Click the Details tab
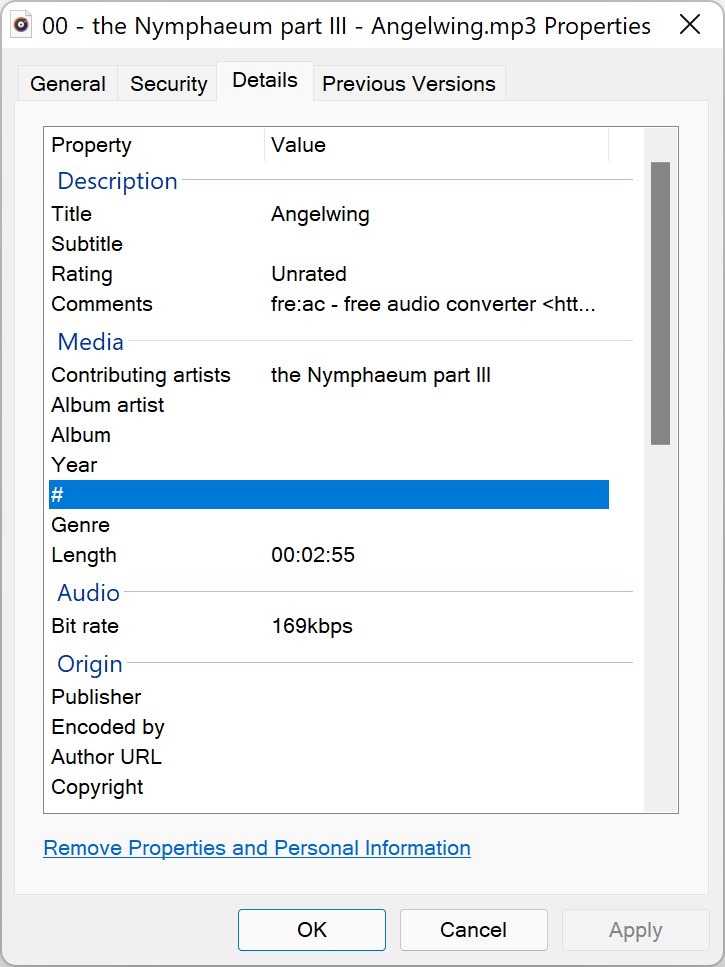The height and width of the screenshot is (967, 725). pyautogui.click(x=265, y=81)
